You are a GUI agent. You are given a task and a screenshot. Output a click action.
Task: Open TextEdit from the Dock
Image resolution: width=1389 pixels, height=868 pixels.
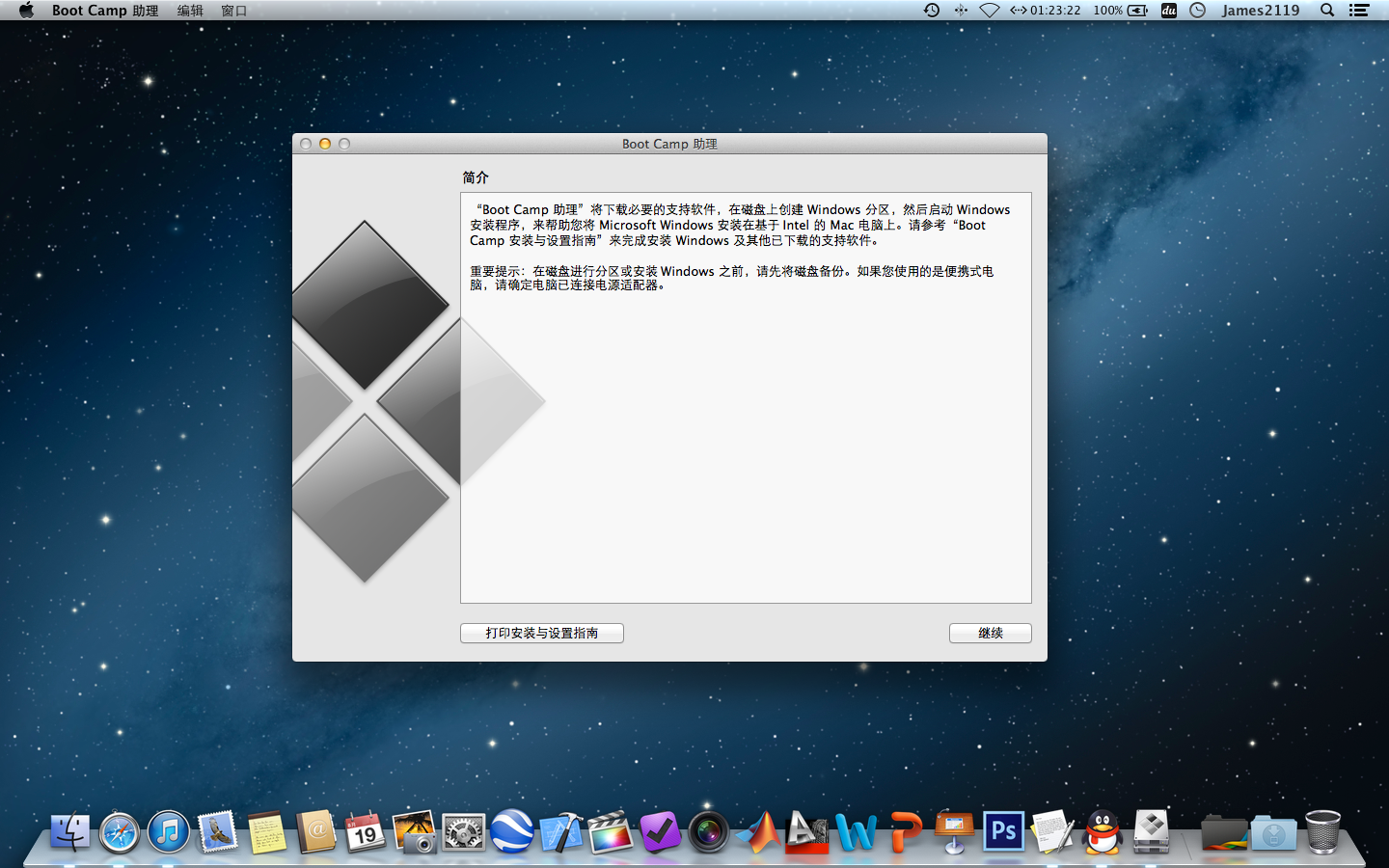(x=1053, y=832)
